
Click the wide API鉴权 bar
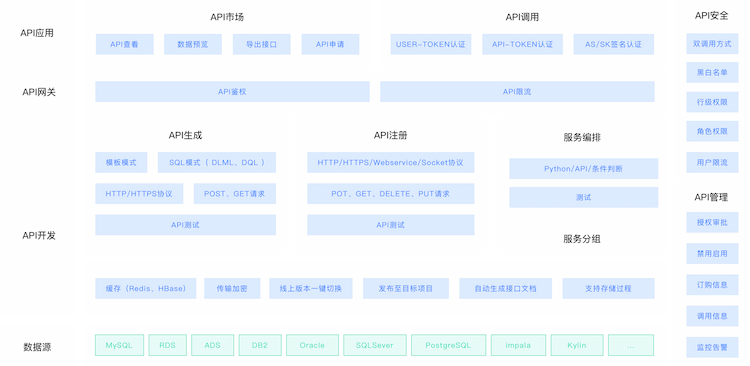232,91
